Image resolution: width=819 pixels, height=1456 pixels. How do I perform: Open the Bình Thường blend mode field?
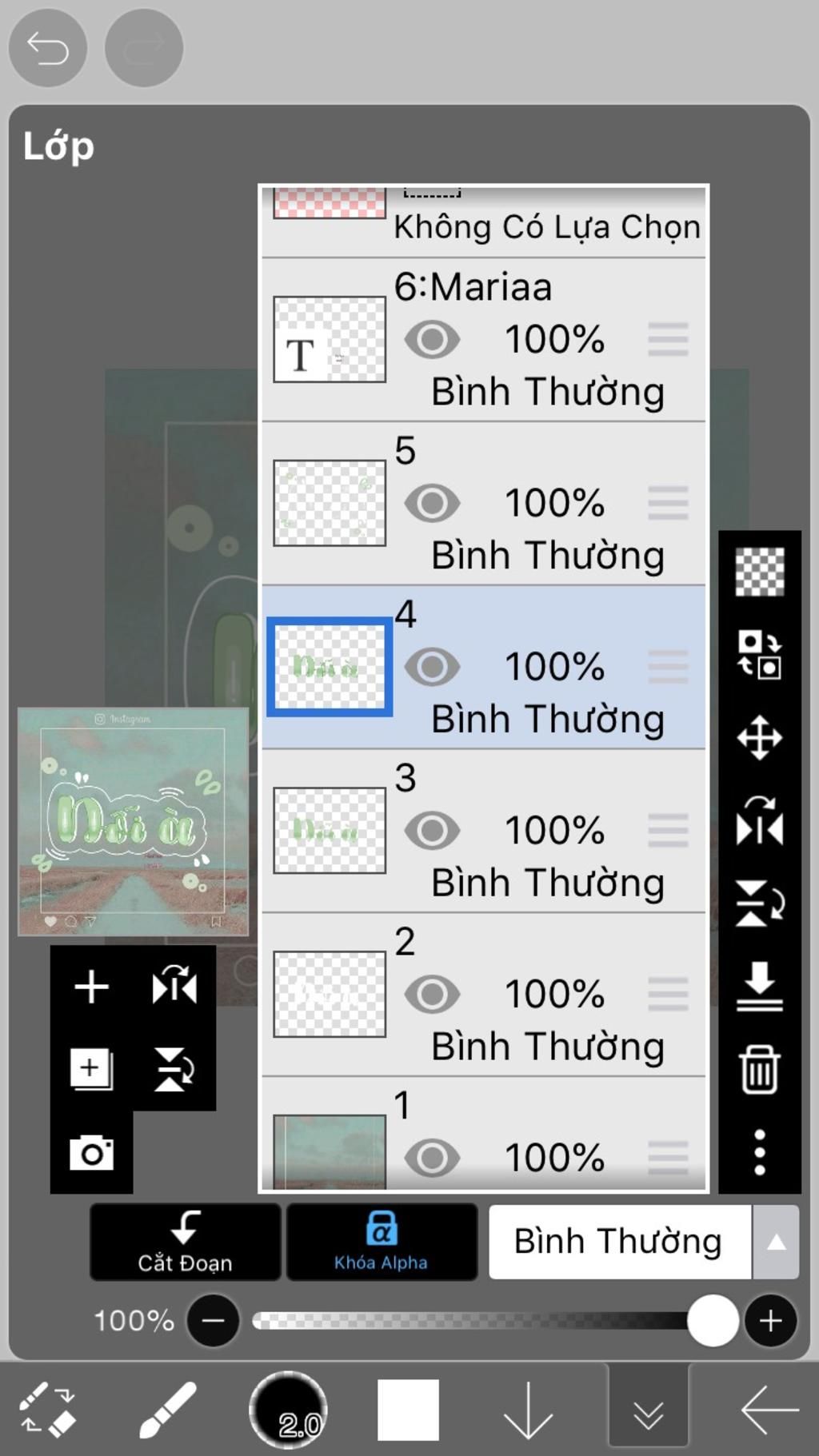620,1242
